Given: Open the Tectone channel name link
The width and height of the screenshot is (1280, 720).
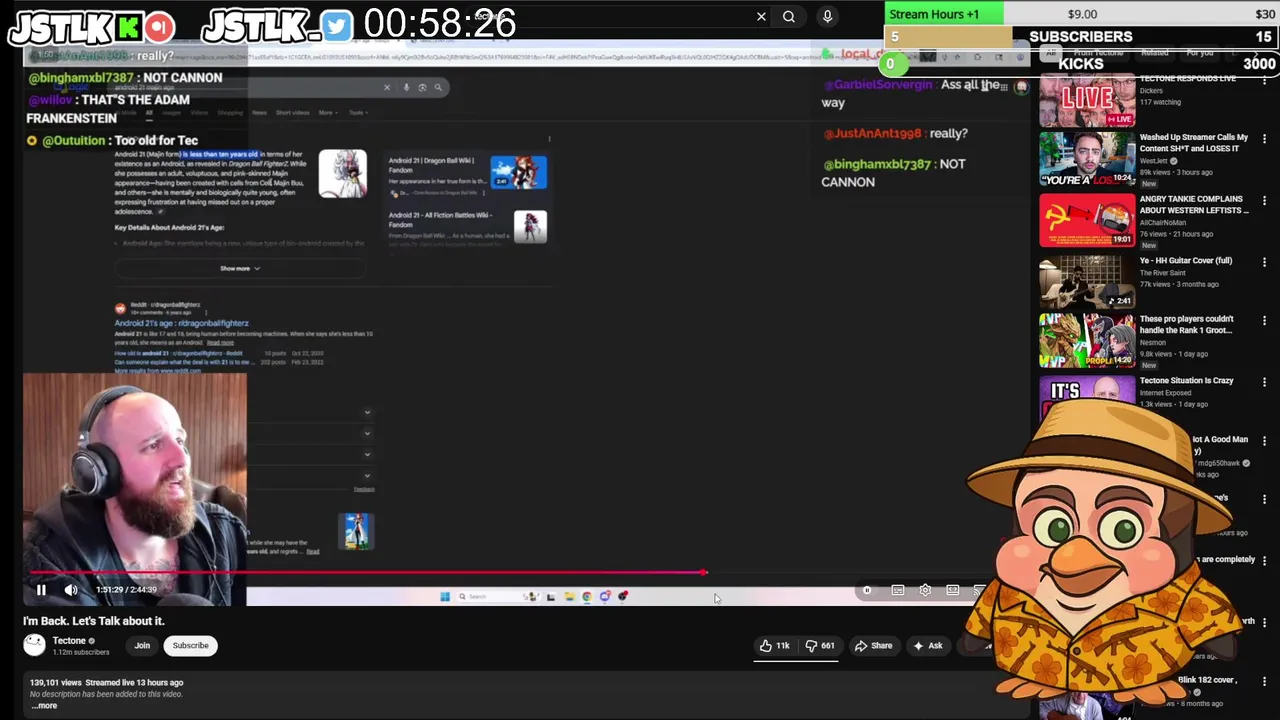Looking at the screenshot, I should pyautogui.click(x=69, y=641).
